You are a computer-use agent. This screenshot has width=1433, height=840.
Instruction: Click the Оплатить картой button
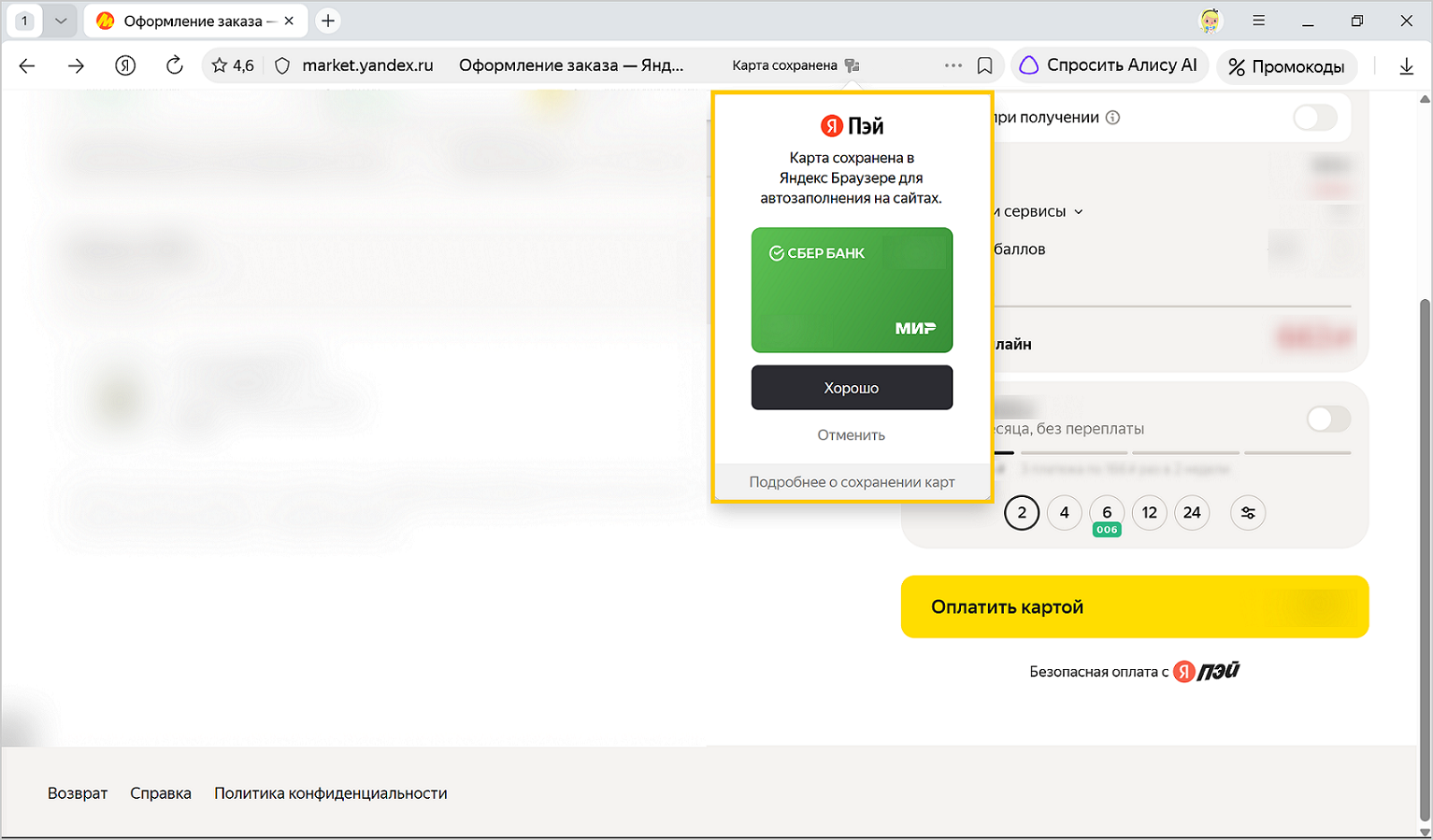pyautogui.click(x=1135, y=607)
